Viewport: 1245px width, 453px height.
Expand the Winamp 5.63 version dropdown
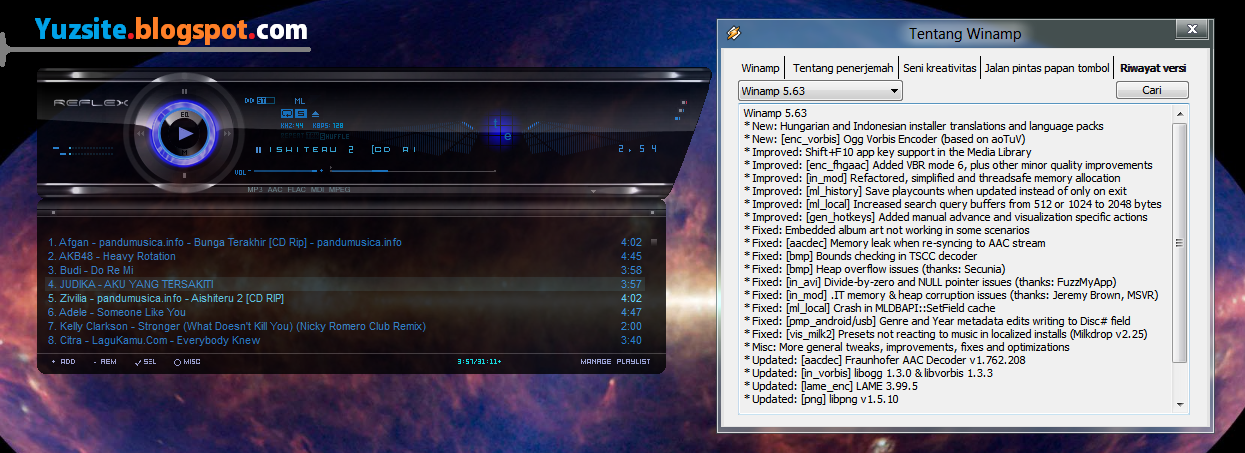click(x=820, y=91)
